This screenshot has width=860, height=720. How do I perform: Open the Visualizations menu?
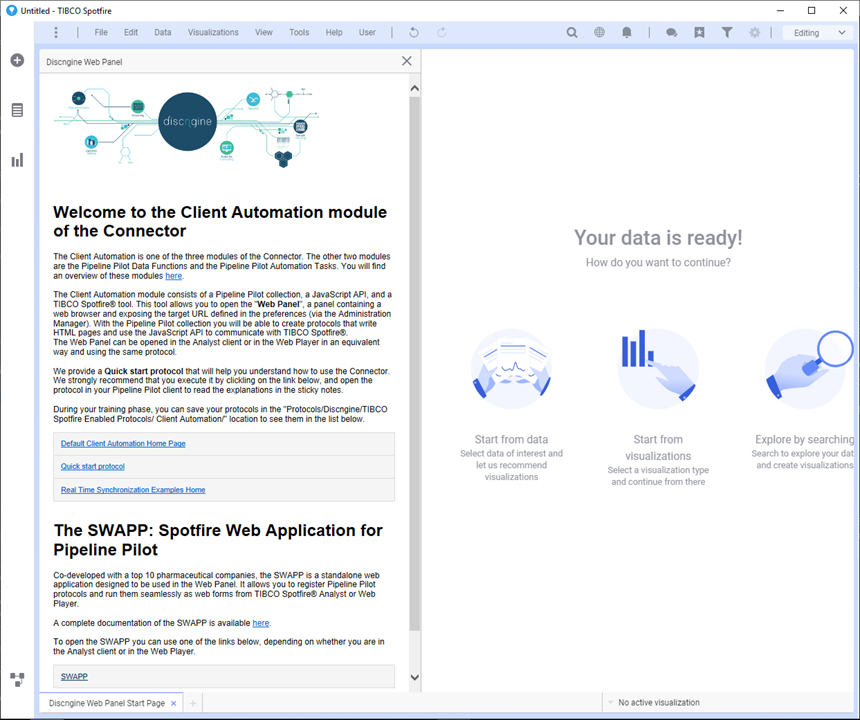[x=213, y=32]
